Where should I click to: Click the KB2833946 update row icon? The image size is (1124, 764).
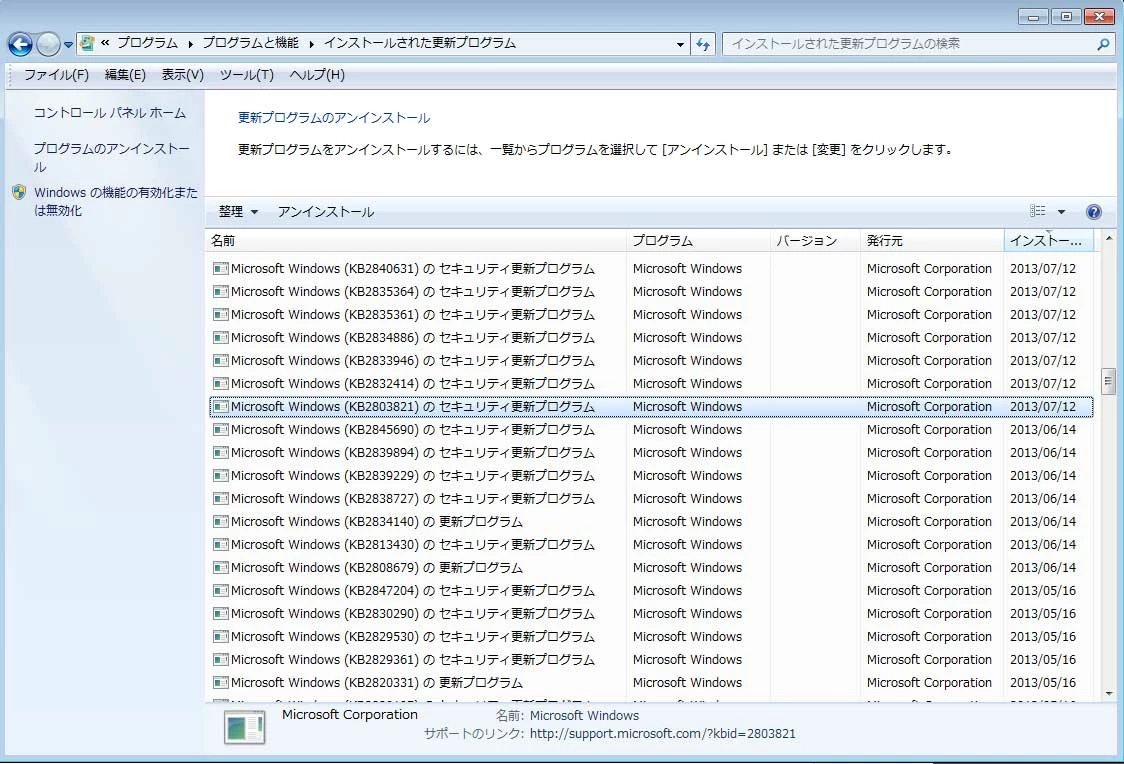click(x=221, y=360)
